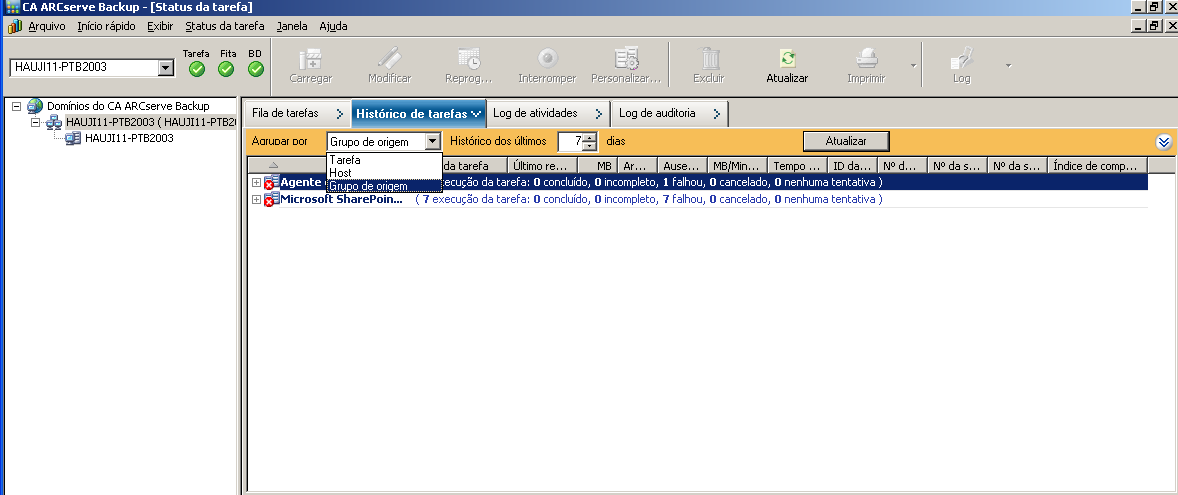Click the Modificar toolbar icon

click(x=389, y=59)
